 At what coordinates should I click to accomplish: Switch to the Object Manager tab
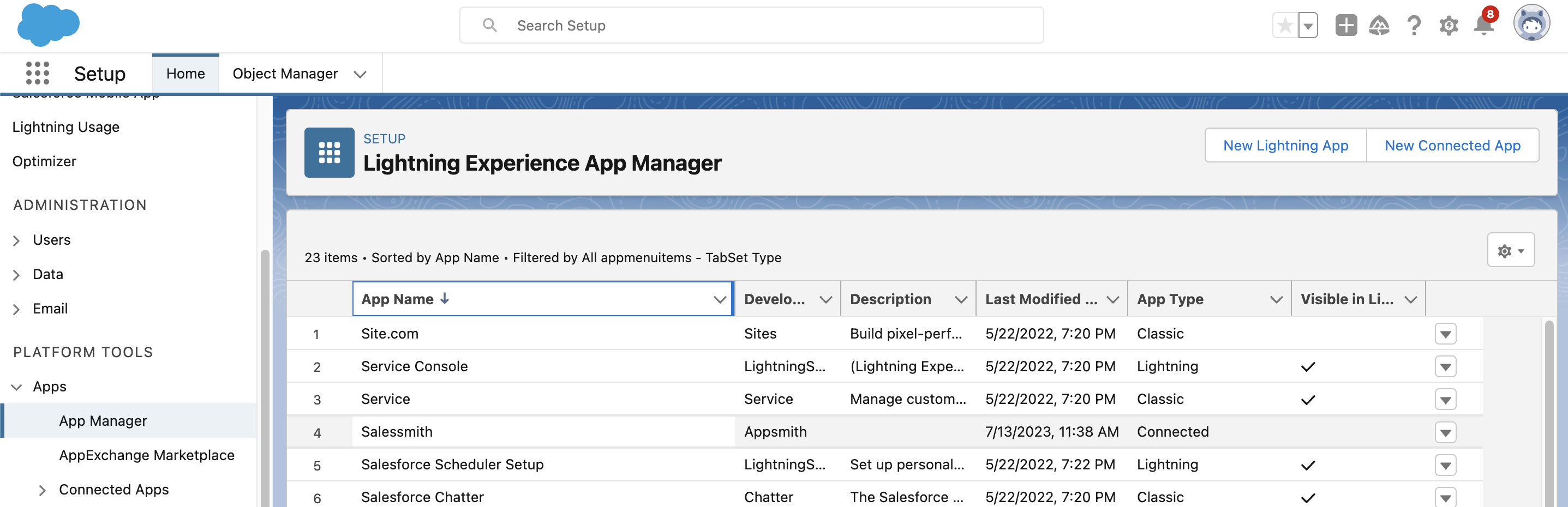285,74
